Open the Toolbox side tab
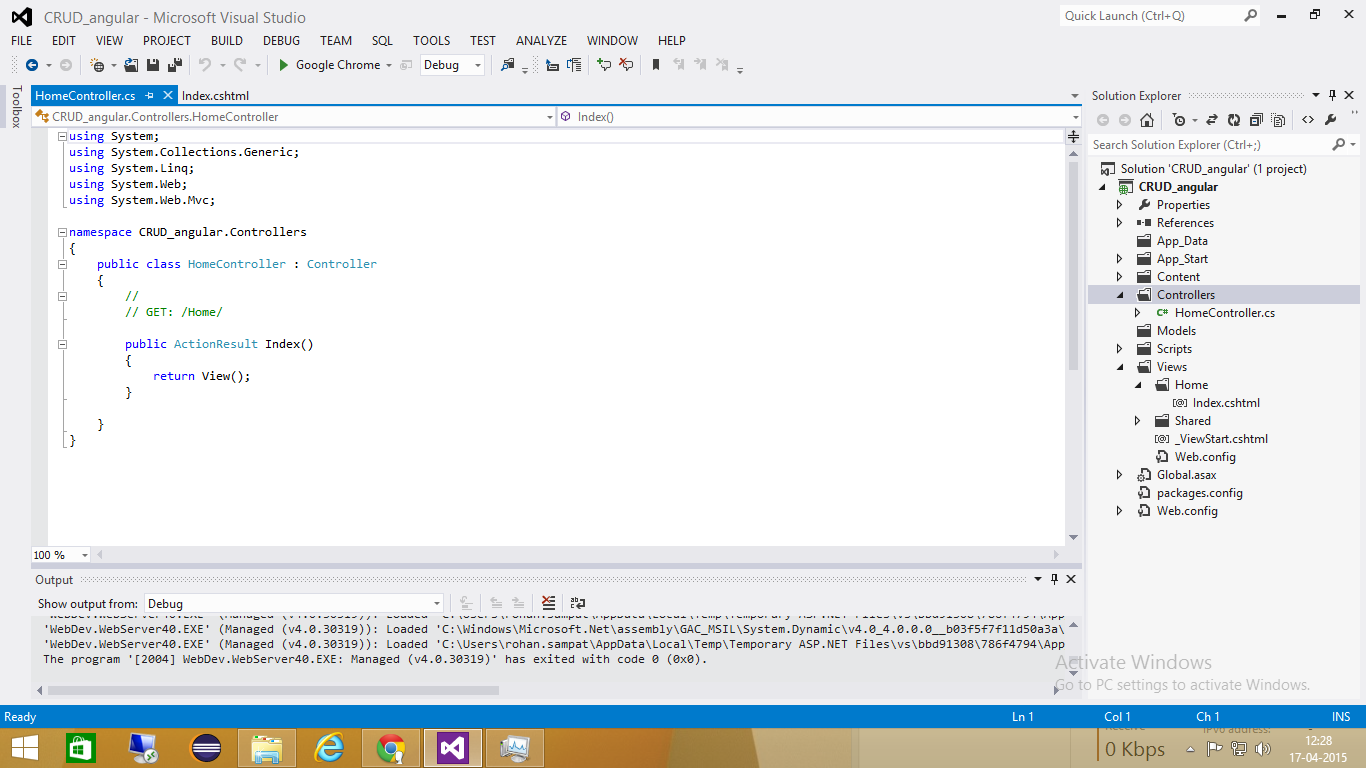Screen dimensions: 1366x768 pos(16,106)
